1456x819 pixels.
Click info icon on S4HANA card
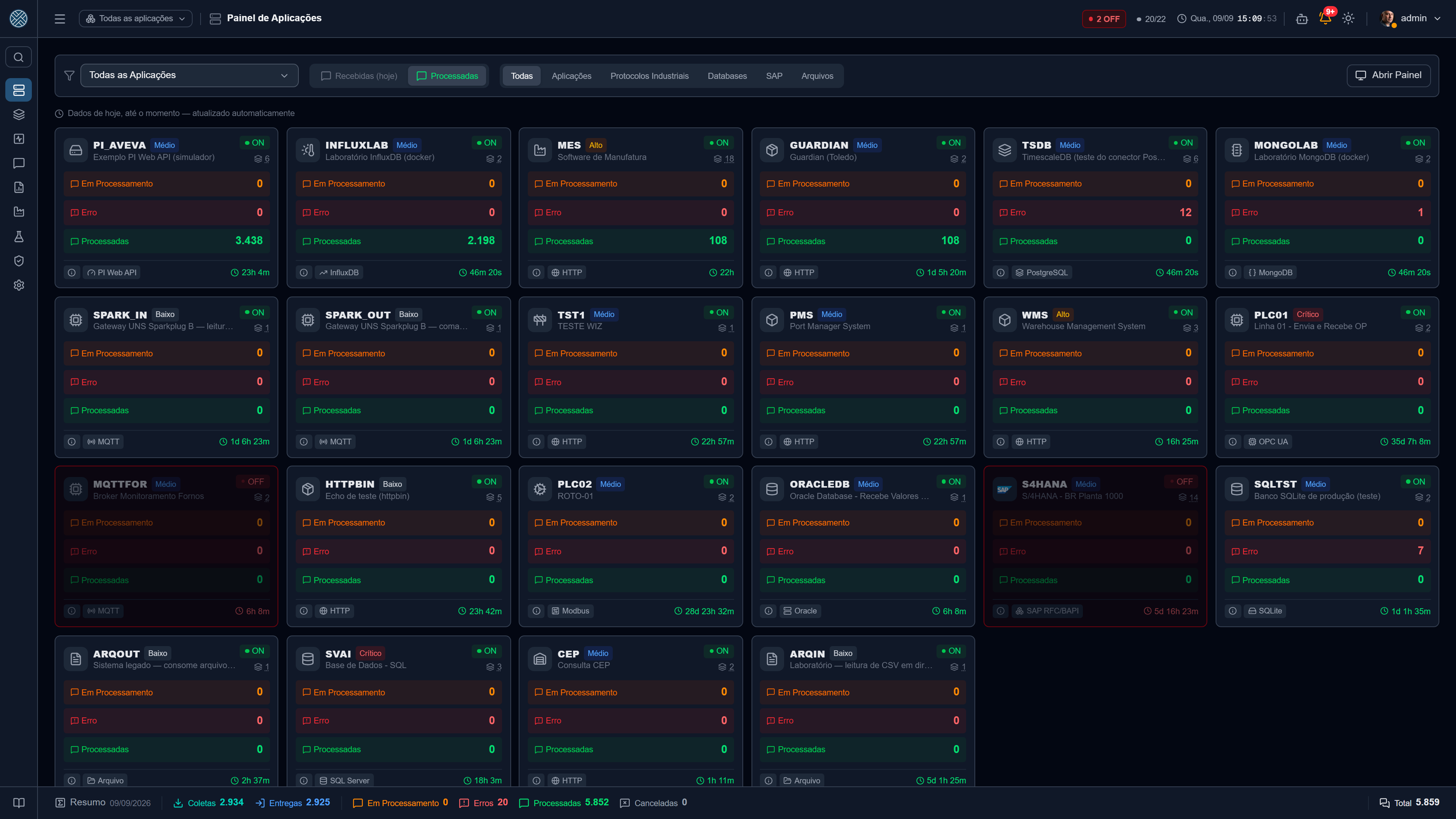[1001, 611]
